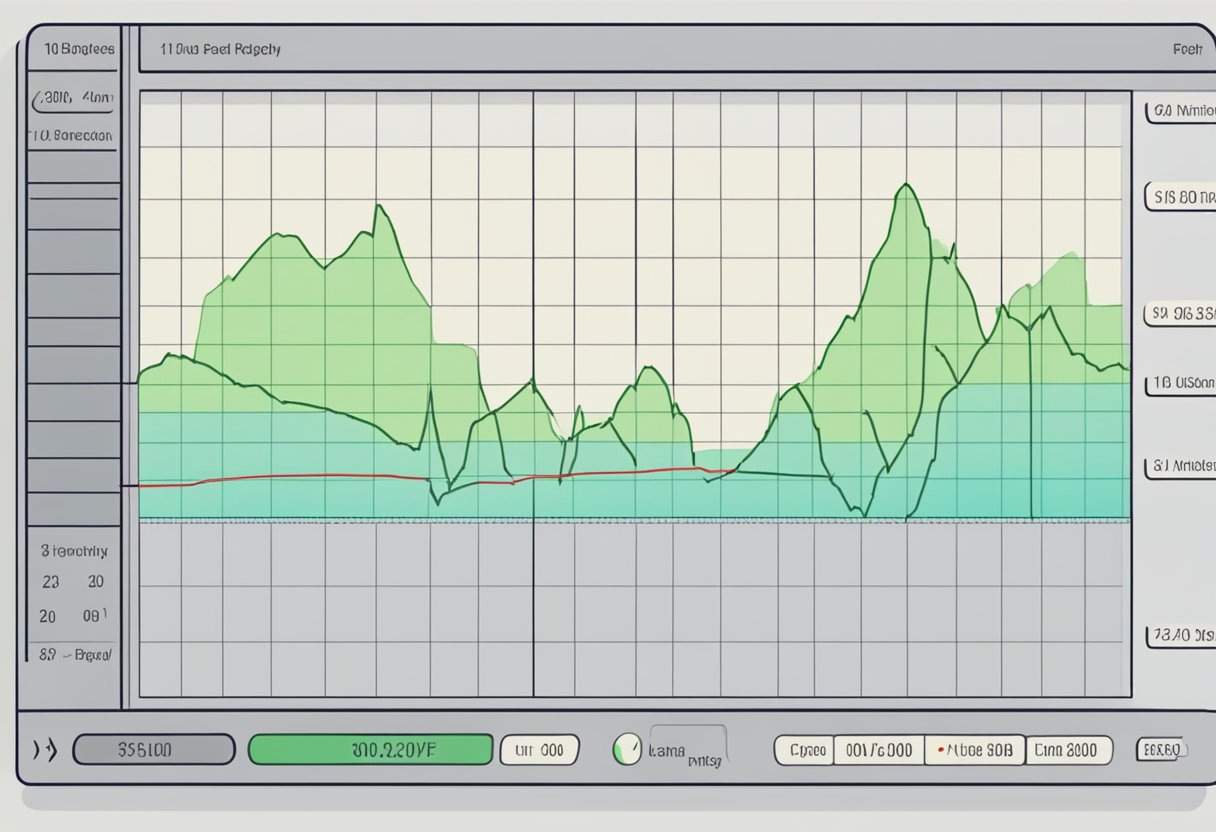Screen dimensions: 1216x832
Task: Expand the rounded '3010, 4lom' selector
Action: (x=75, y=99)
